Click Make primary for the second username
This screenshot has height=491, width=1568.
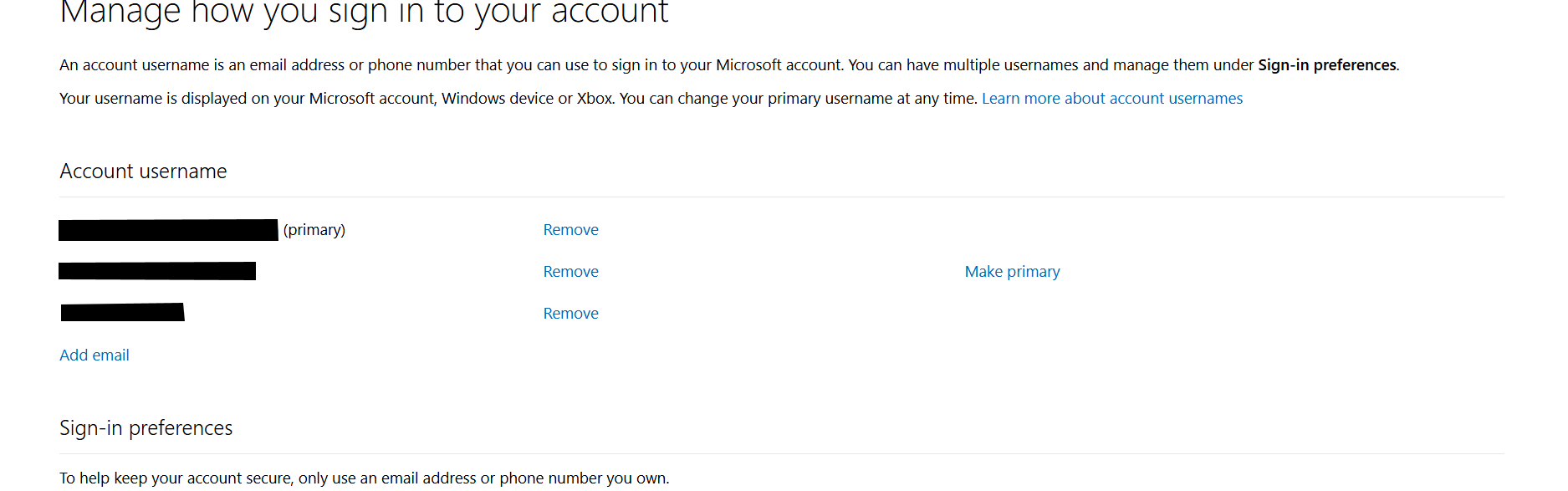(x=1012, y=272)
